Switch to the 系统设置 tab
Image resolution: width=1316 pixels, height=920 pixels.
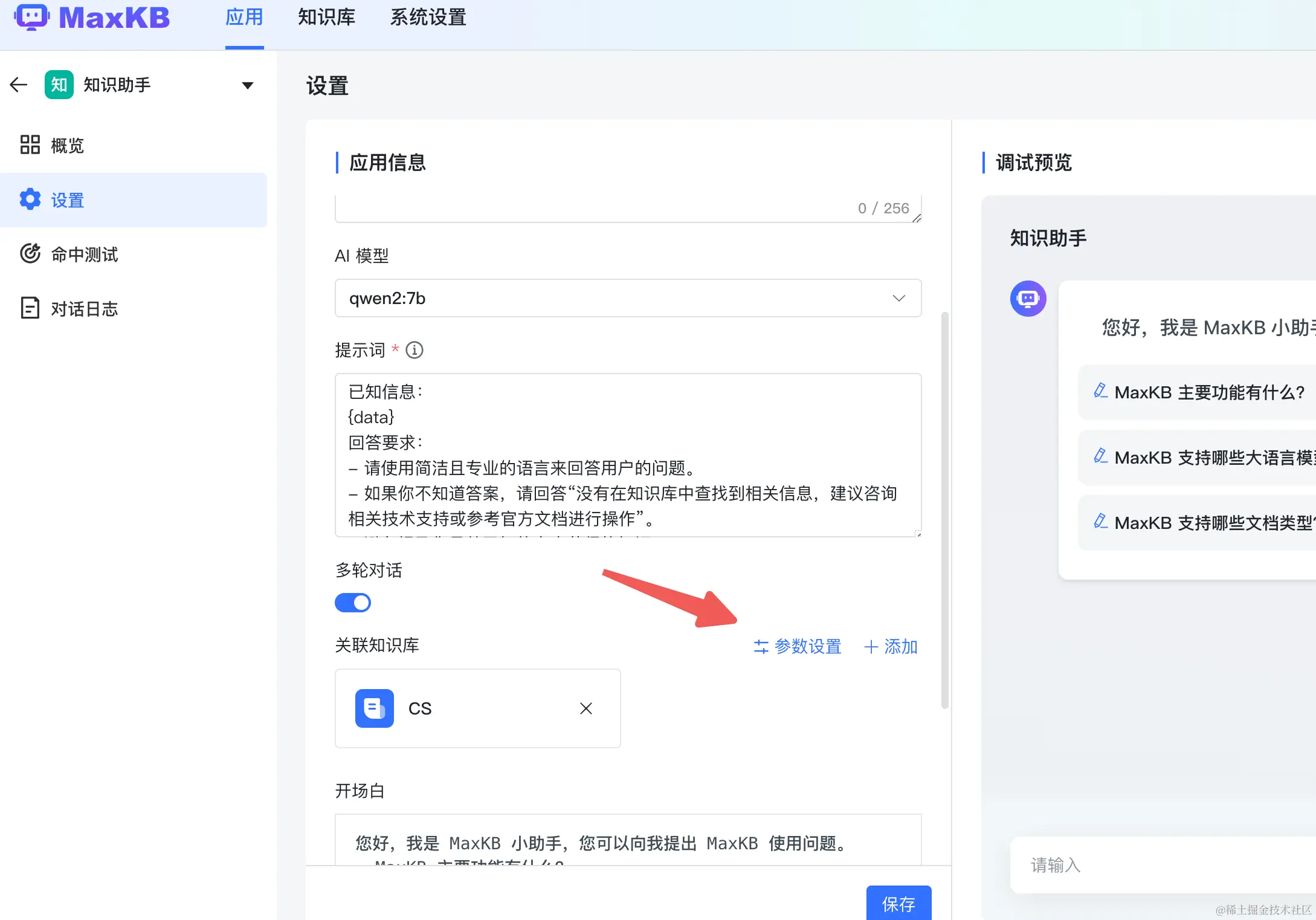tap(428, 18)
